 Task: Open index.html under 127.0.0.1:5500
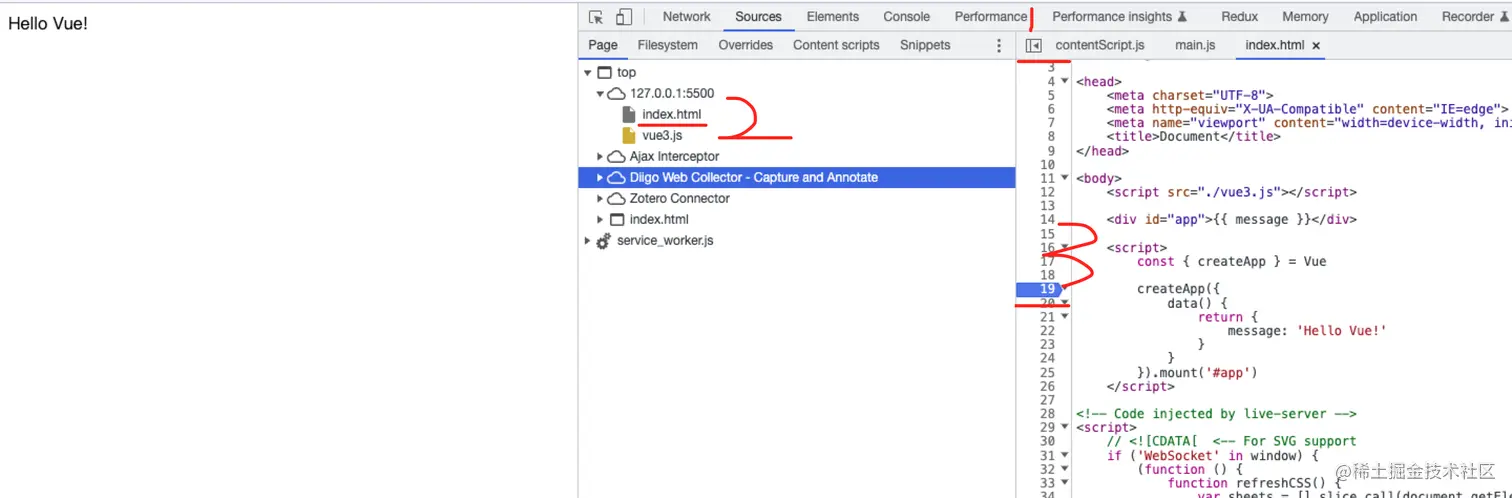tap(672, 114)
